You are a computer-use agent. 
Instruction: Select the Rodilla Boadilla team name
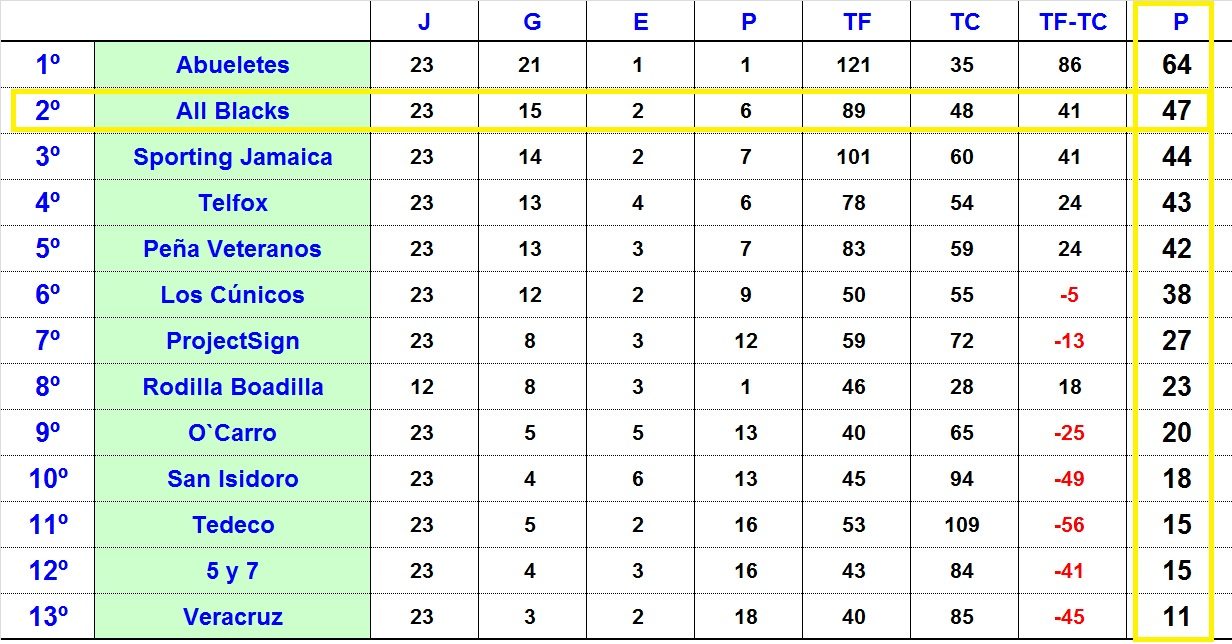pyautogui.click(x=232, y=387)
